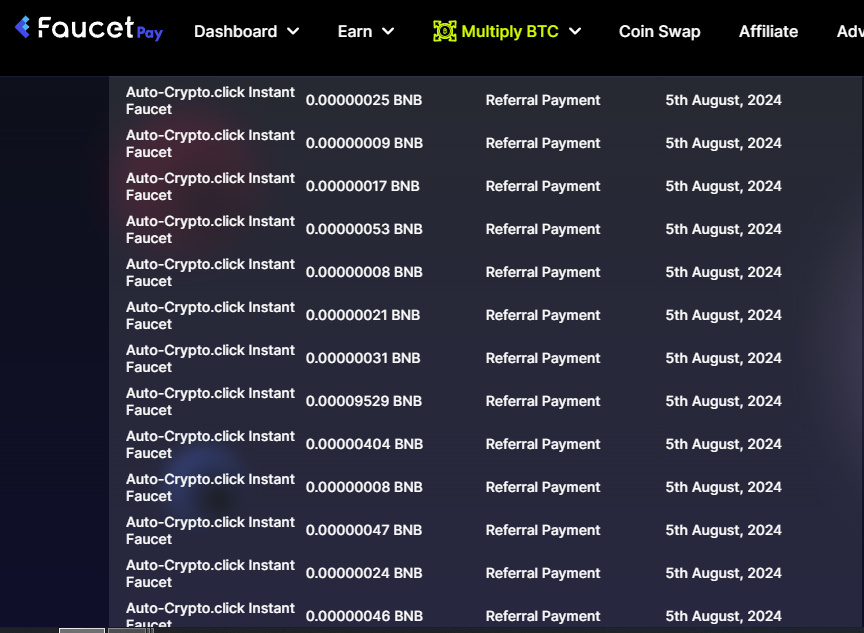Open the Affiliate page

point(768,31)
